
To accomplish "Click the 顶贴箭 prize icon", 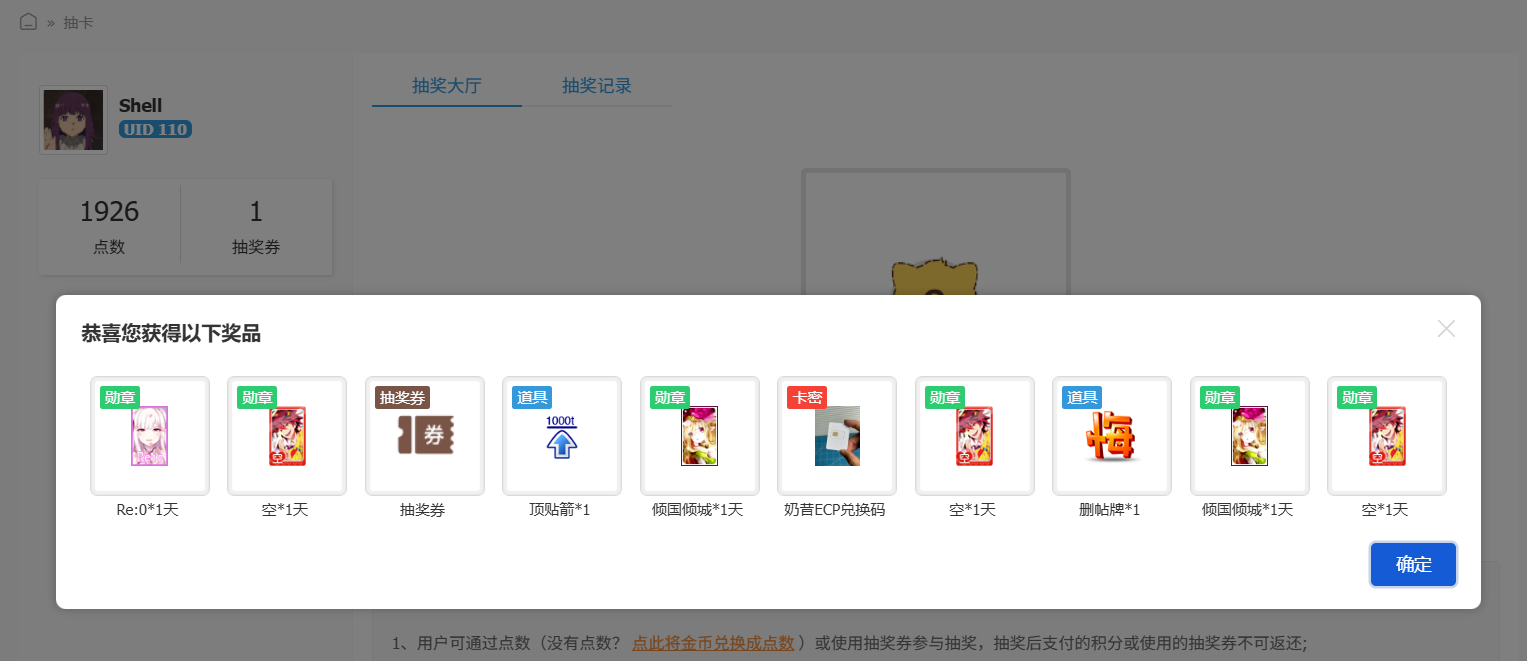I will [x=562, y=440].
